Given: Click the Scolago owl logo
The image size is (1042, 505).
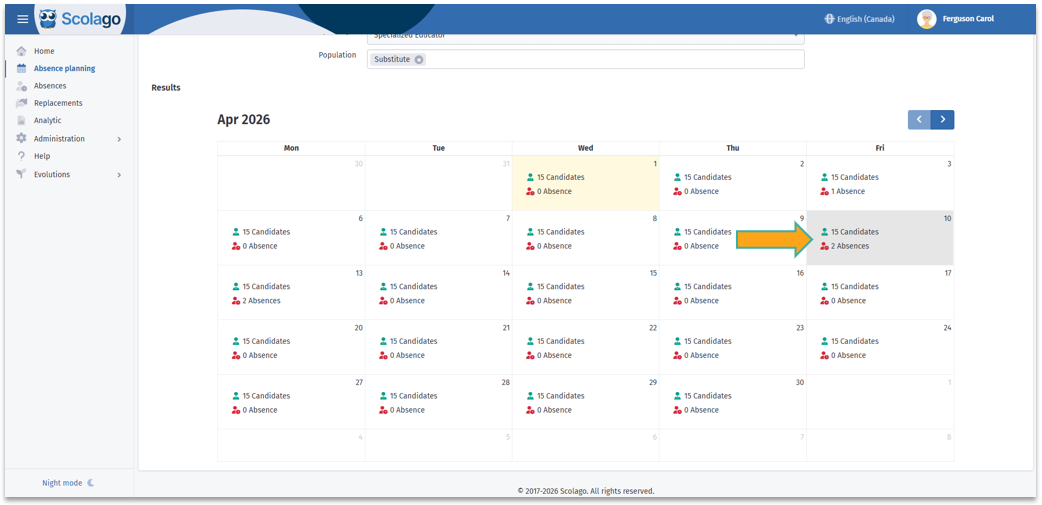Looking at the screenshot, I should click(48, 19).
